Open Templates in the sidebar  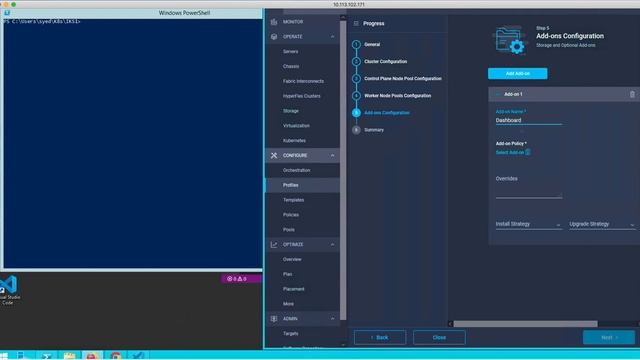(x=293, y=200)
